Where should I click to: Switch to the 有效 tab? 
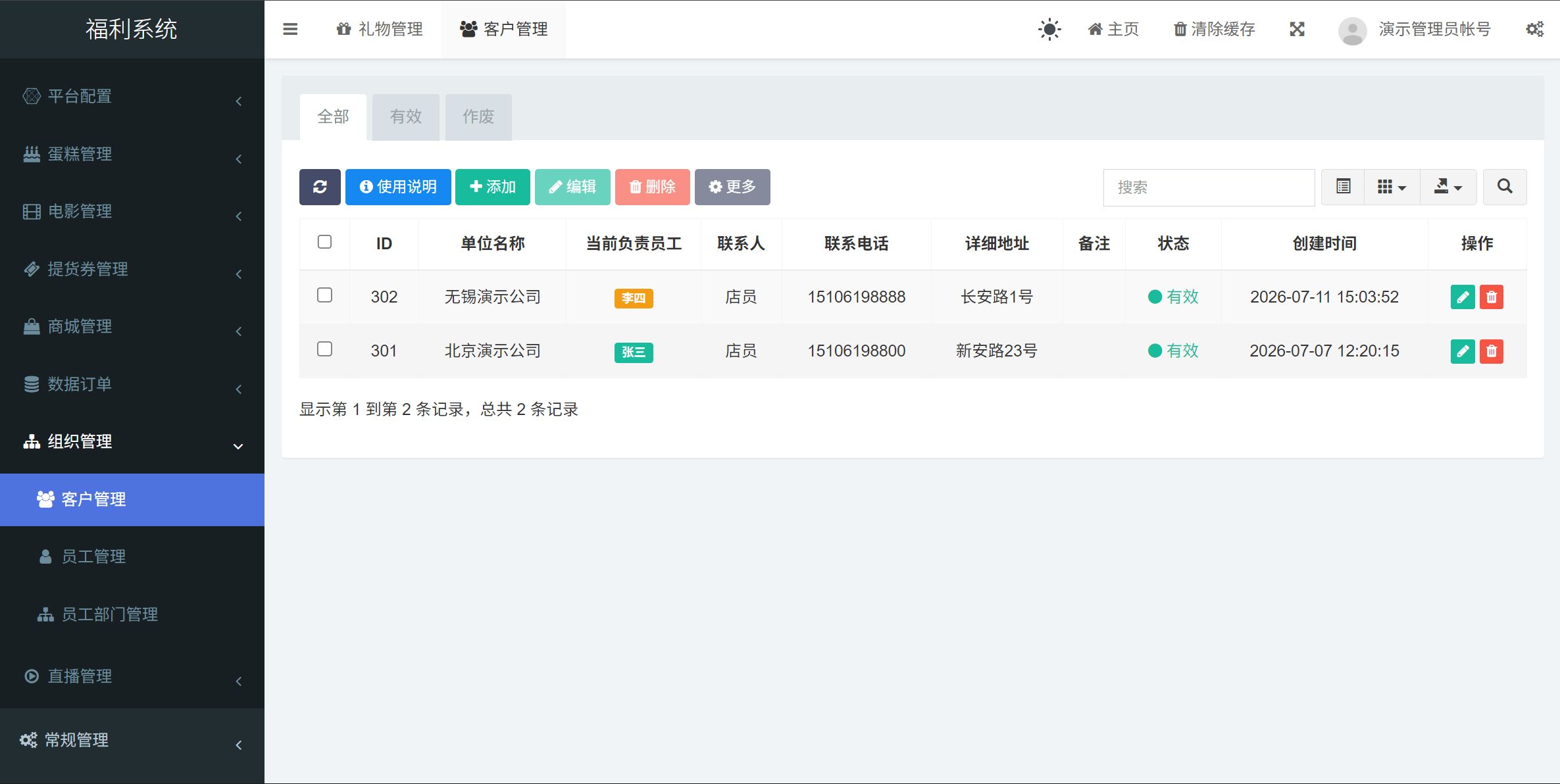click(x=405, y=116)
